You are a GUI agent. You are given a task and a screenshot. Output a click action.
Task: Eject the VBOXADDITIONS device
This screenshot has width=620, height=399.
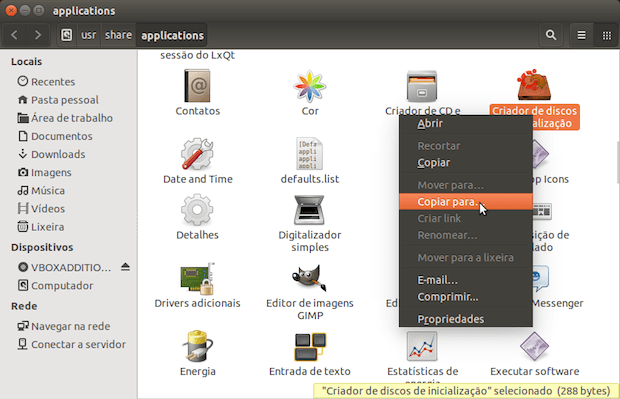pos(125,267)
